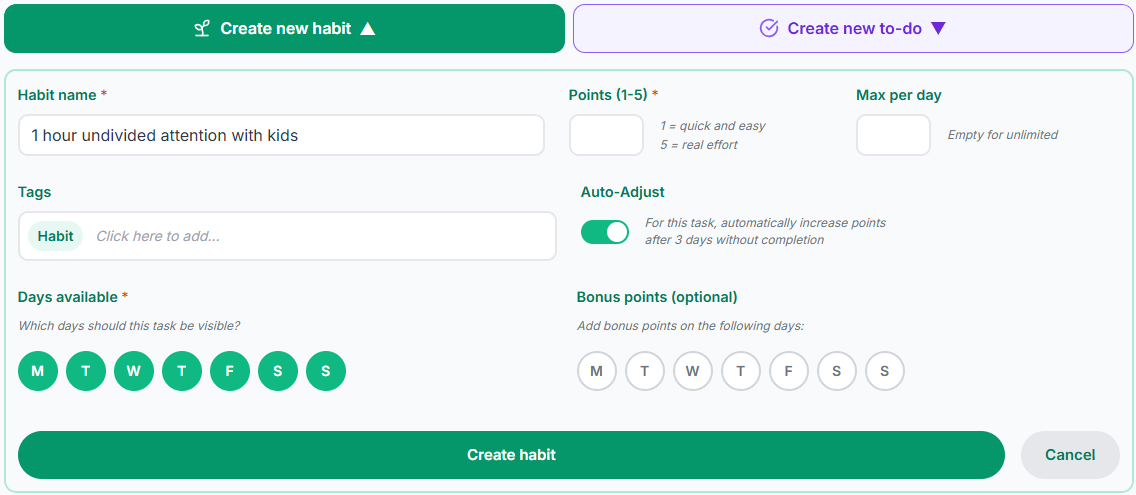This screenshot has height=495, width=1136.
Task: Turn off the Auto-Adjust switch
Action: tap(605, 232)
